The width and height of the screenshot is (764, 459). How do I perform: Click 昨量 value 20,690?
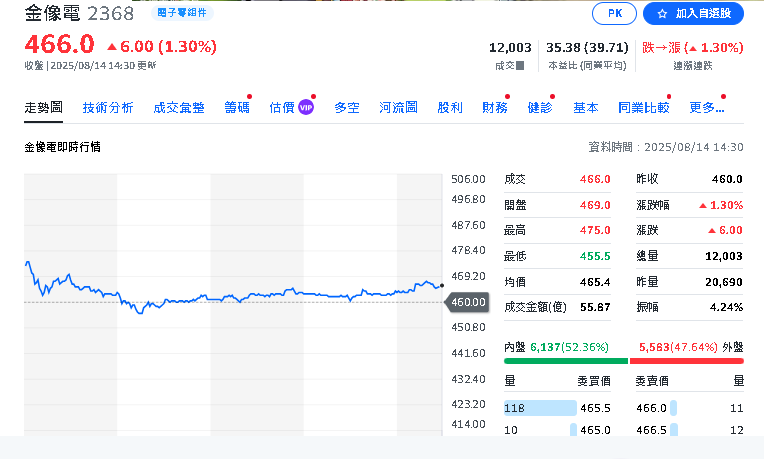[x=724, y=282]
